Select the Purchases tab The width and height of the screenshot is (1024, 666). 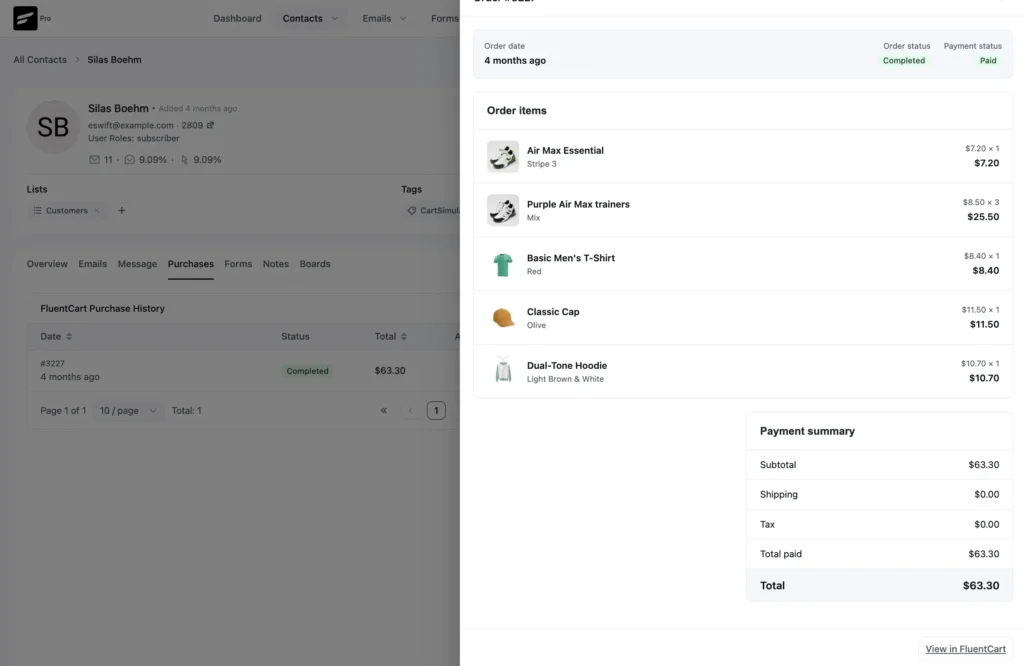[191, 264]
